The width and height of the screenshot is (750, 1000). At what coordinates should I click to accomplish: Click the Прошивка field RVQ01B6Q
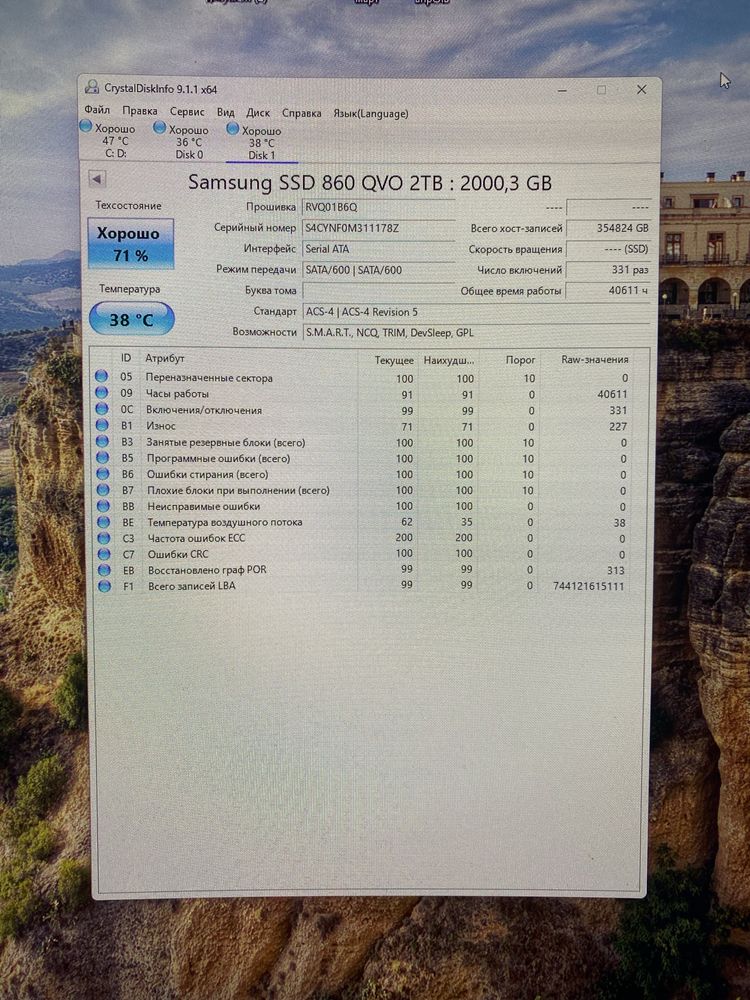tap(379, 208)
